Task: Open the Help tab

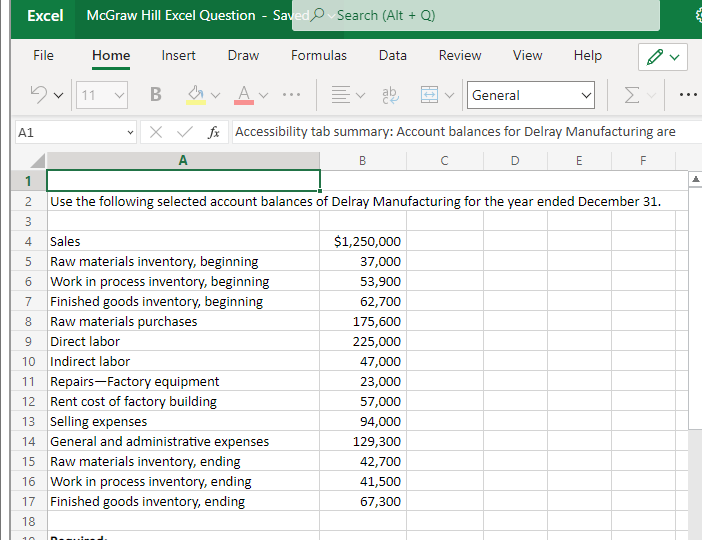Action: point(588,56)
